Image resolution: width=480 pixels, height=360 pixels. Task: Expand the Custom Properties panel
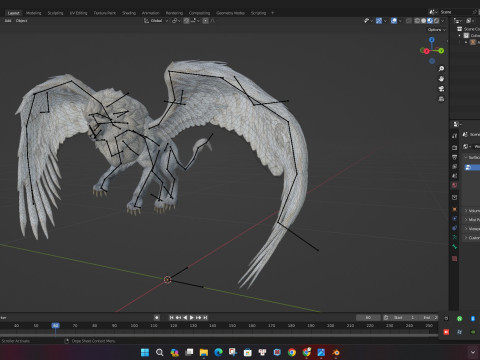(x=472, y=238)
